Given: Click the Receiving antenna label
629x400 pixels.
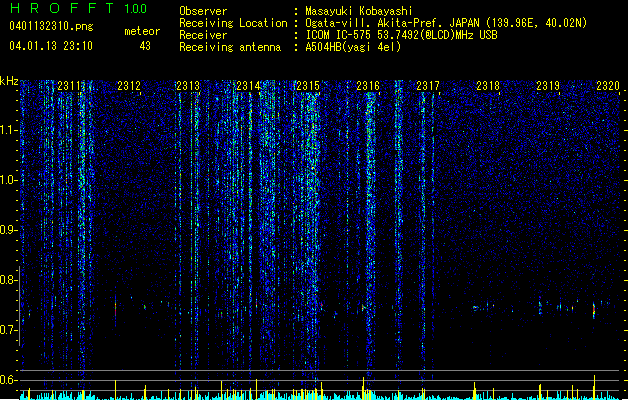Looking at the screenshot, I should 230,47.
